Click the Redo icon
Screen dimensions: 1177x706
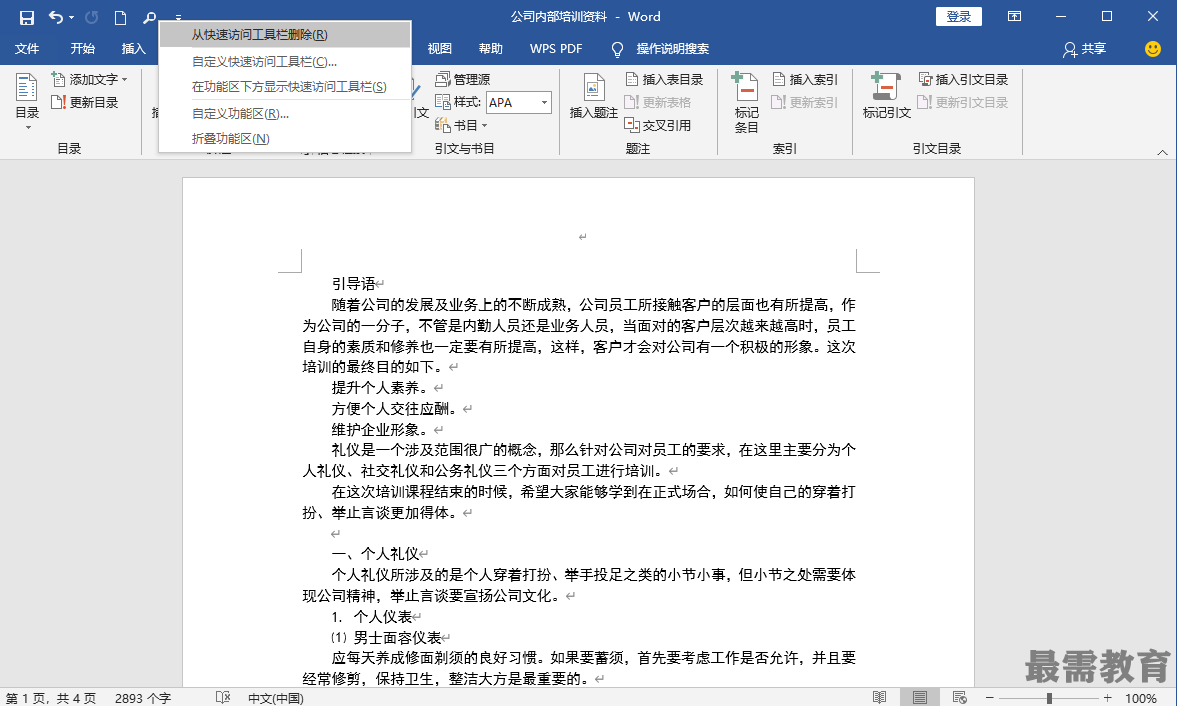(92, 17)
